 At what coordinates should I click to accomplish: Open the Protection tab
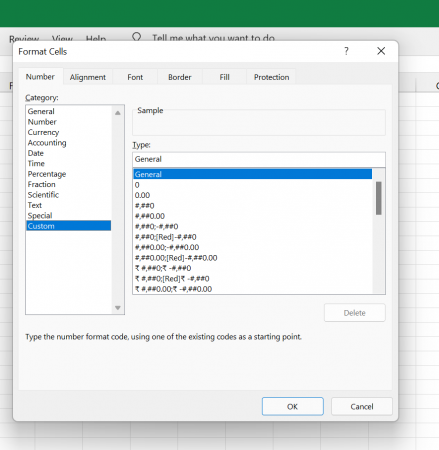point(271,77)
